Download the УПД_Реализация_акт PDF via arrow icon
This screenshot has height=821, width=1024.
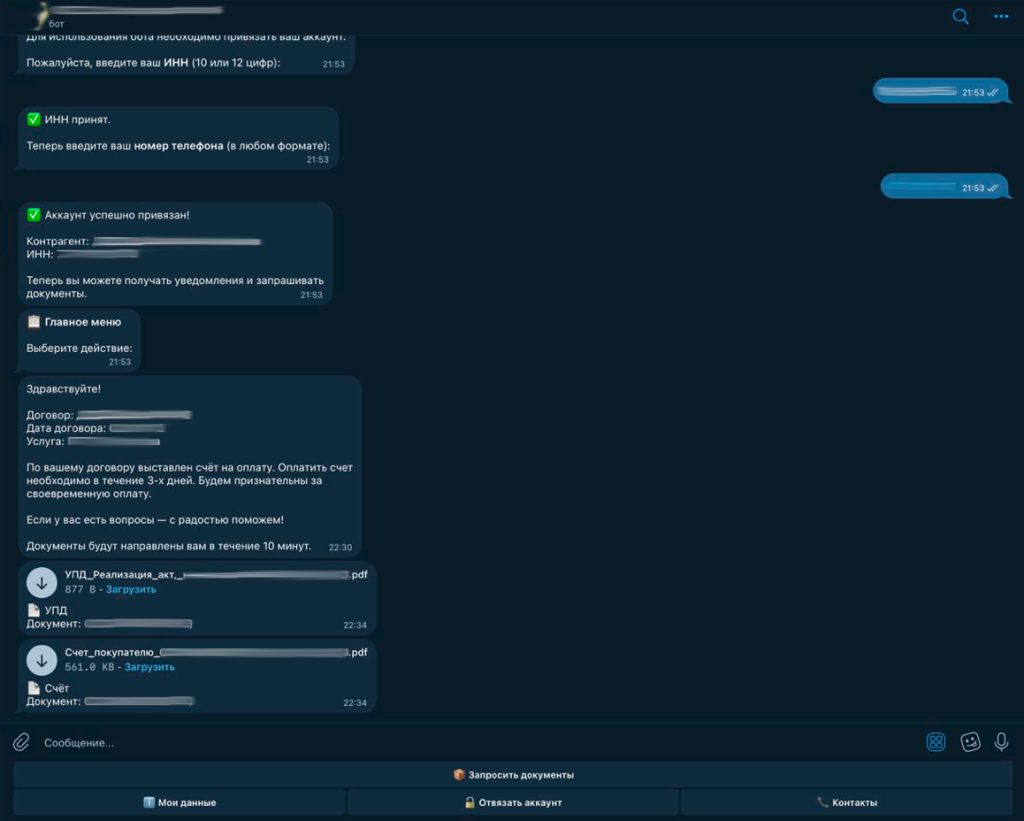41,582
